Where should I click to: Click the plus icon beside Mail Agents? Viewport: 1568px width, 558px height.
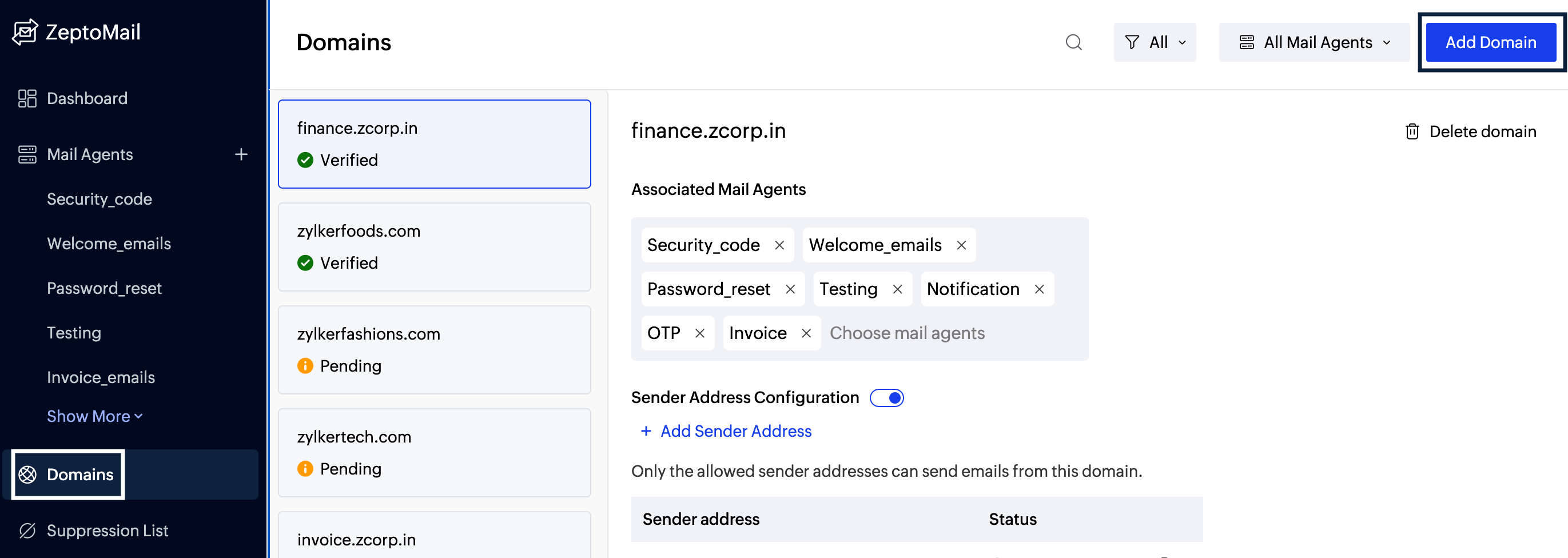(241, 154)
